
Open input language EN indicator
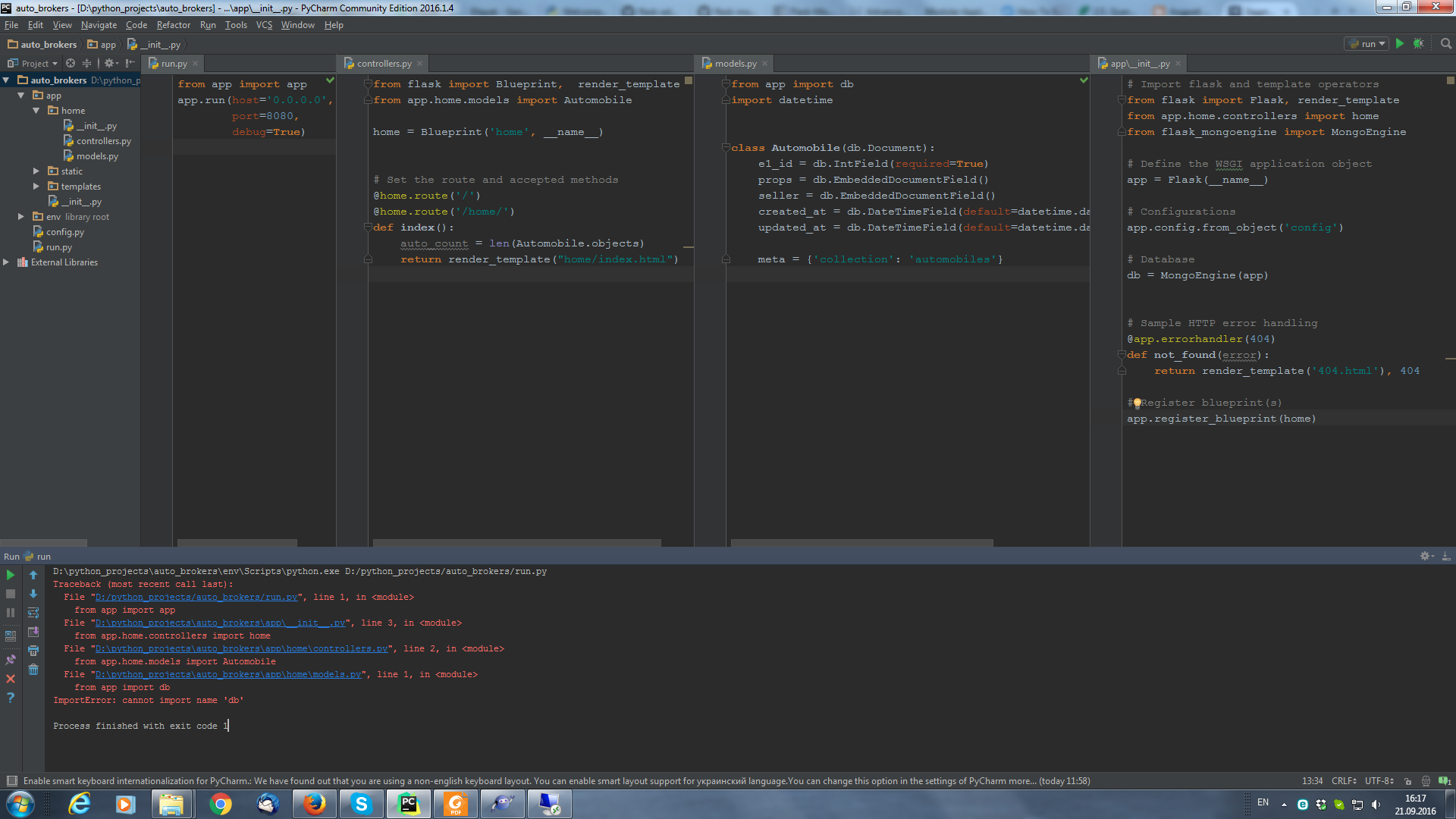pos(1263,802)
